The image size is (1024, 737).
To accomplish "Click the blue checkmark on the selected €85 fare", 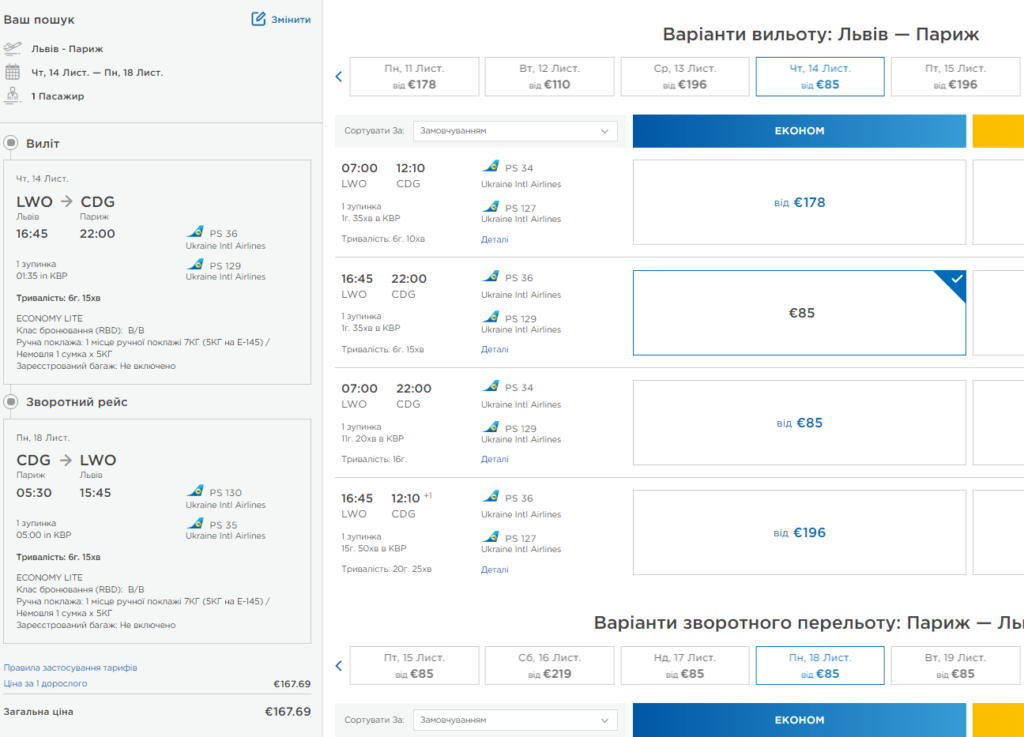I will tap(957, 279).
